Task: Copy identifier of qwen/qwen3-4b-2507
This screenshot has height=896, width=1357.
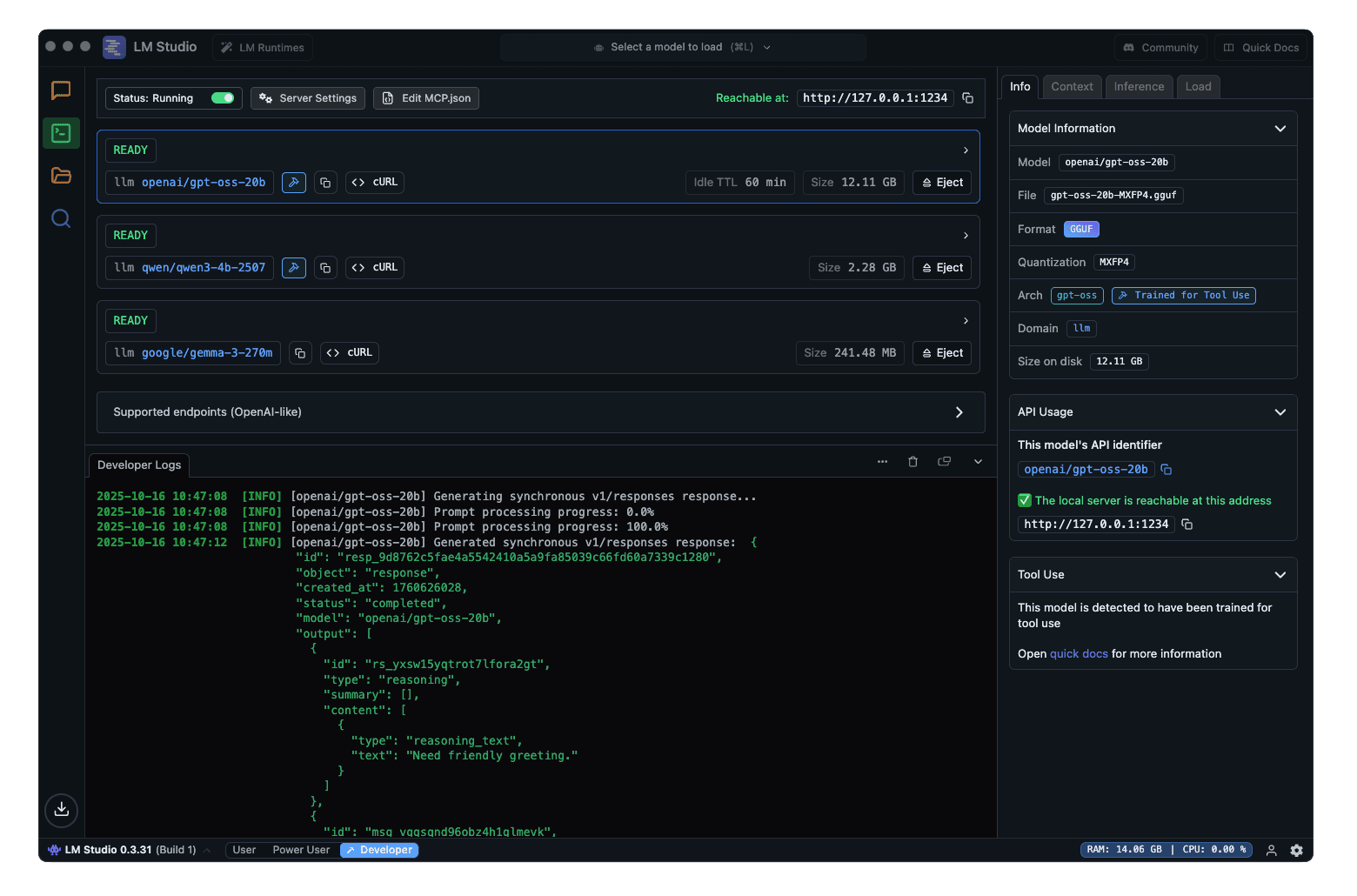Action: click(325, 268)
